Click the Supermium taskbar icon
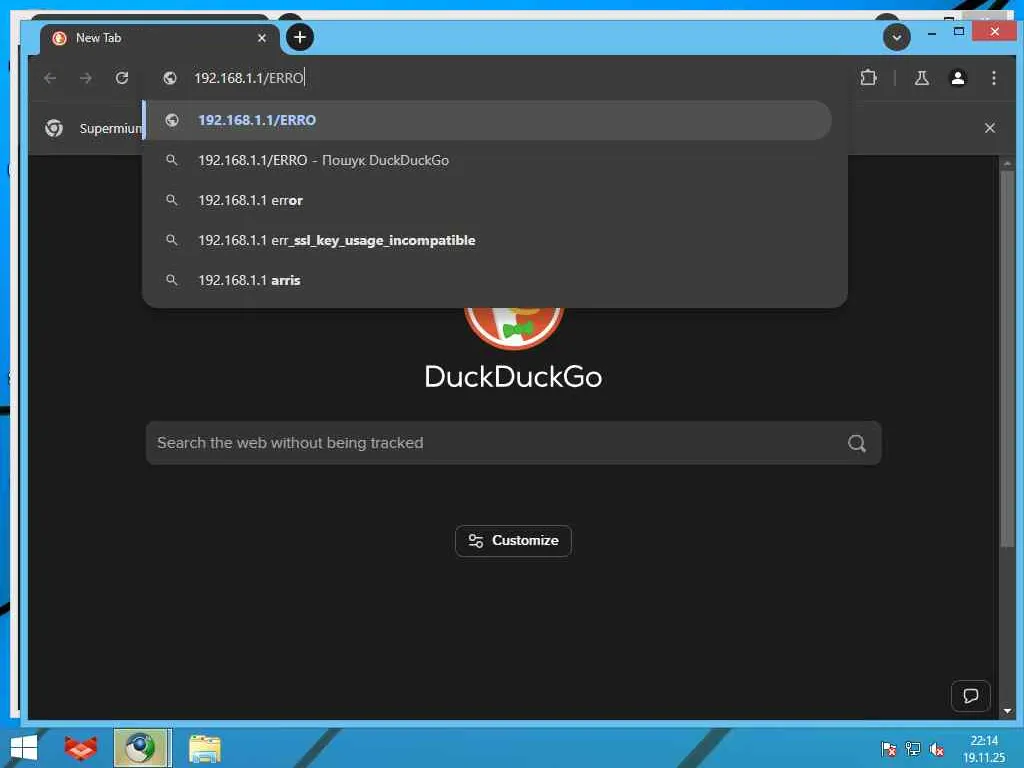 point(142,748)
